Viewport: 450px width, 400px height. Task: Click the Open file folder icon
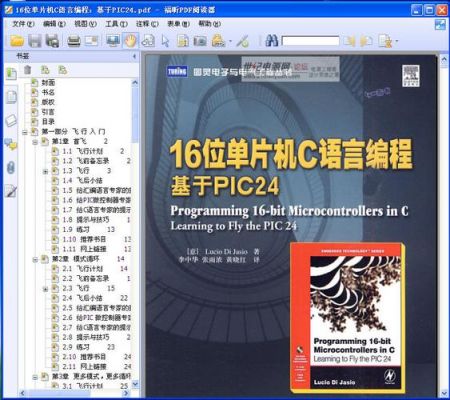click(x=17, y=41)
